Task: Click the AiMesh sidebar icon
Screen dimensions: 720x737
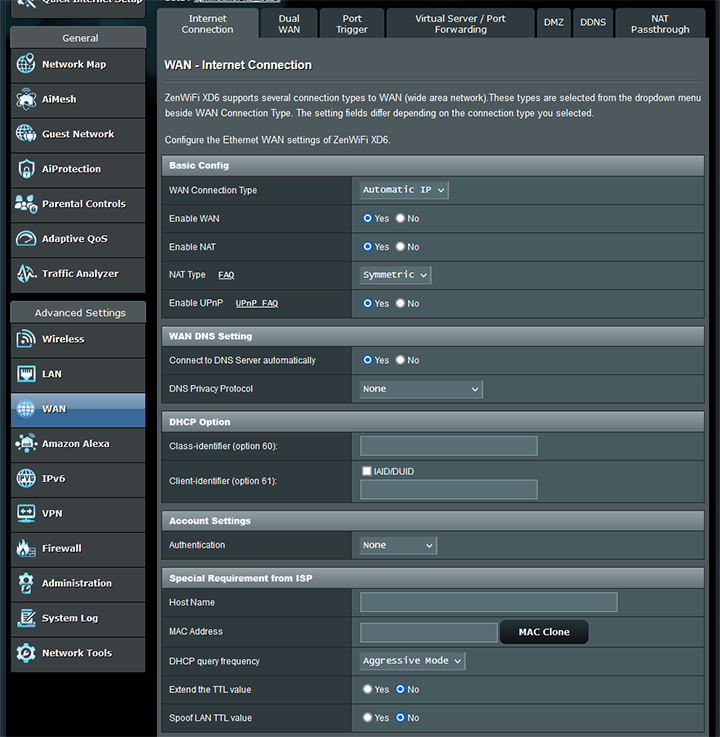Action: point(26,100)
